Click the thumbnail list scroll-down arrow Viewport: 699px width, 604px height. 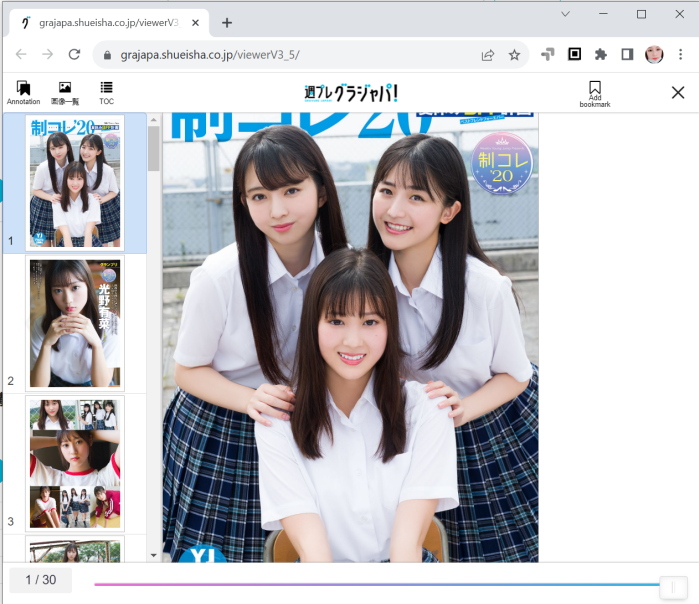153,555
